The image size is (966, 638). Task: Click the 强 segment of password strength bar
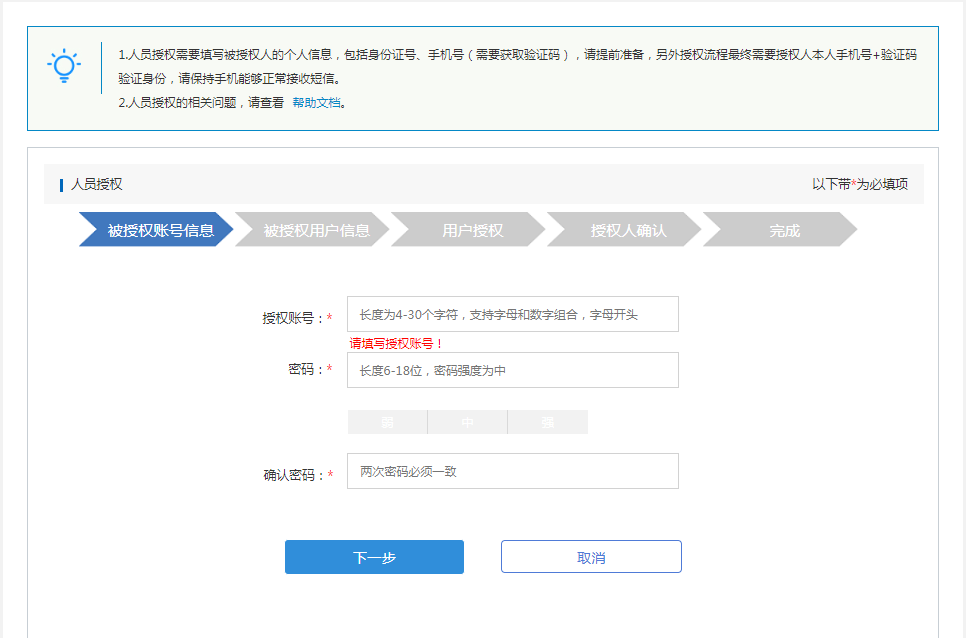pos(547,421)
